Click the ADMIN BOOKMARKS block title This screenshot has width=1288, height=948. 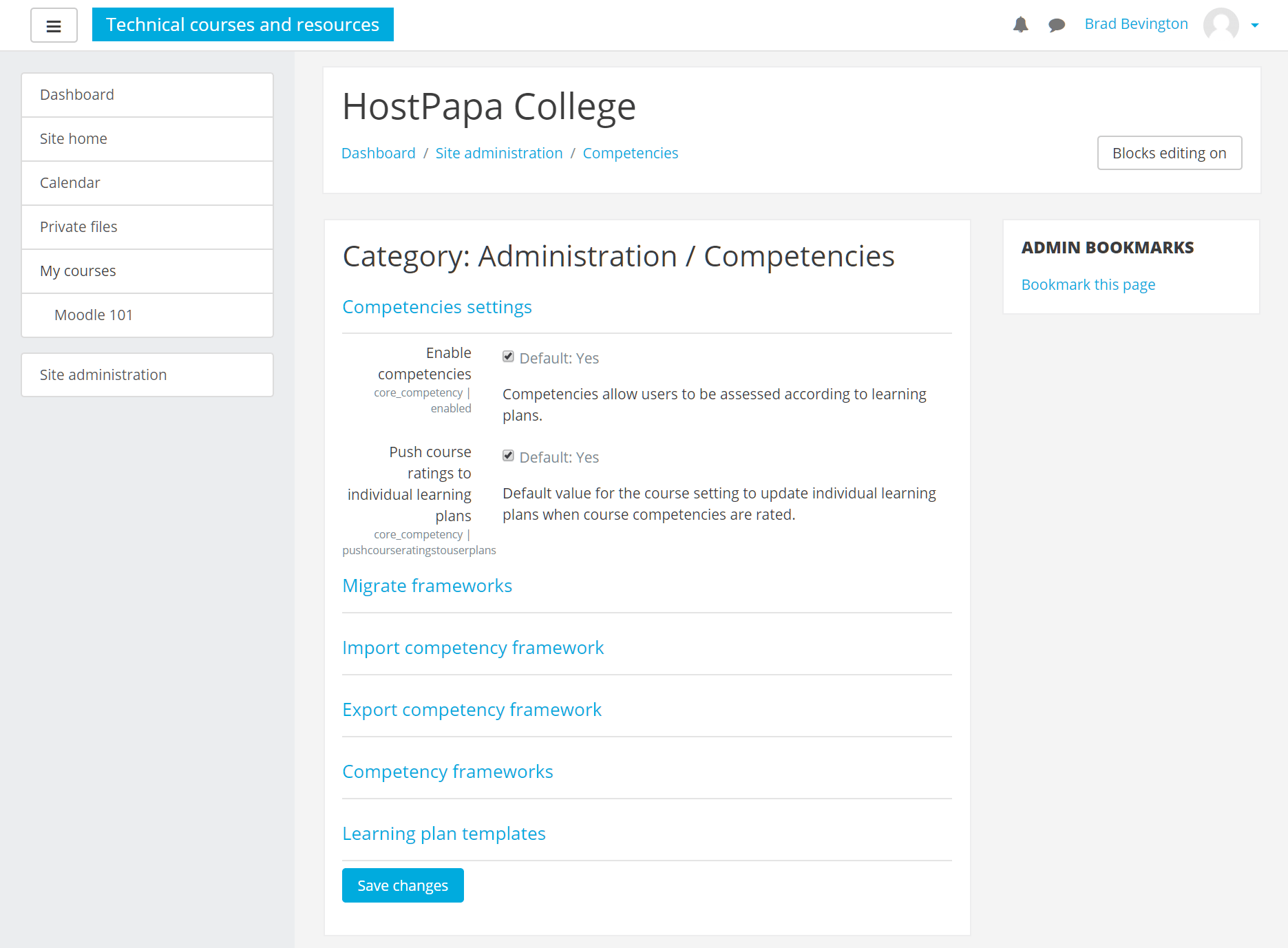tap(1108, 248)
